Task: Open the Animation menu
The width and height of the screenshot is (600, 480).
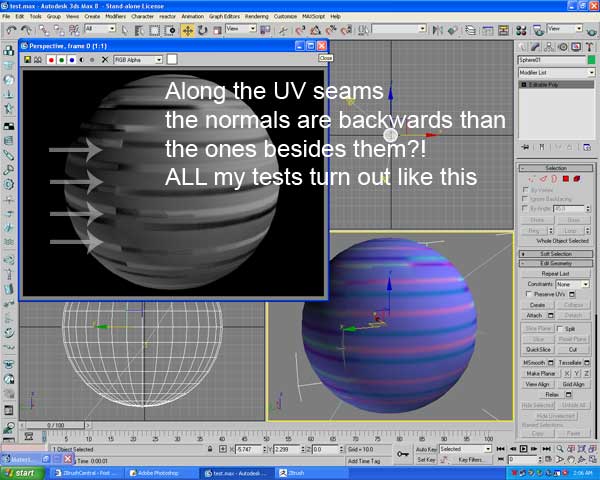Action: 192,16
